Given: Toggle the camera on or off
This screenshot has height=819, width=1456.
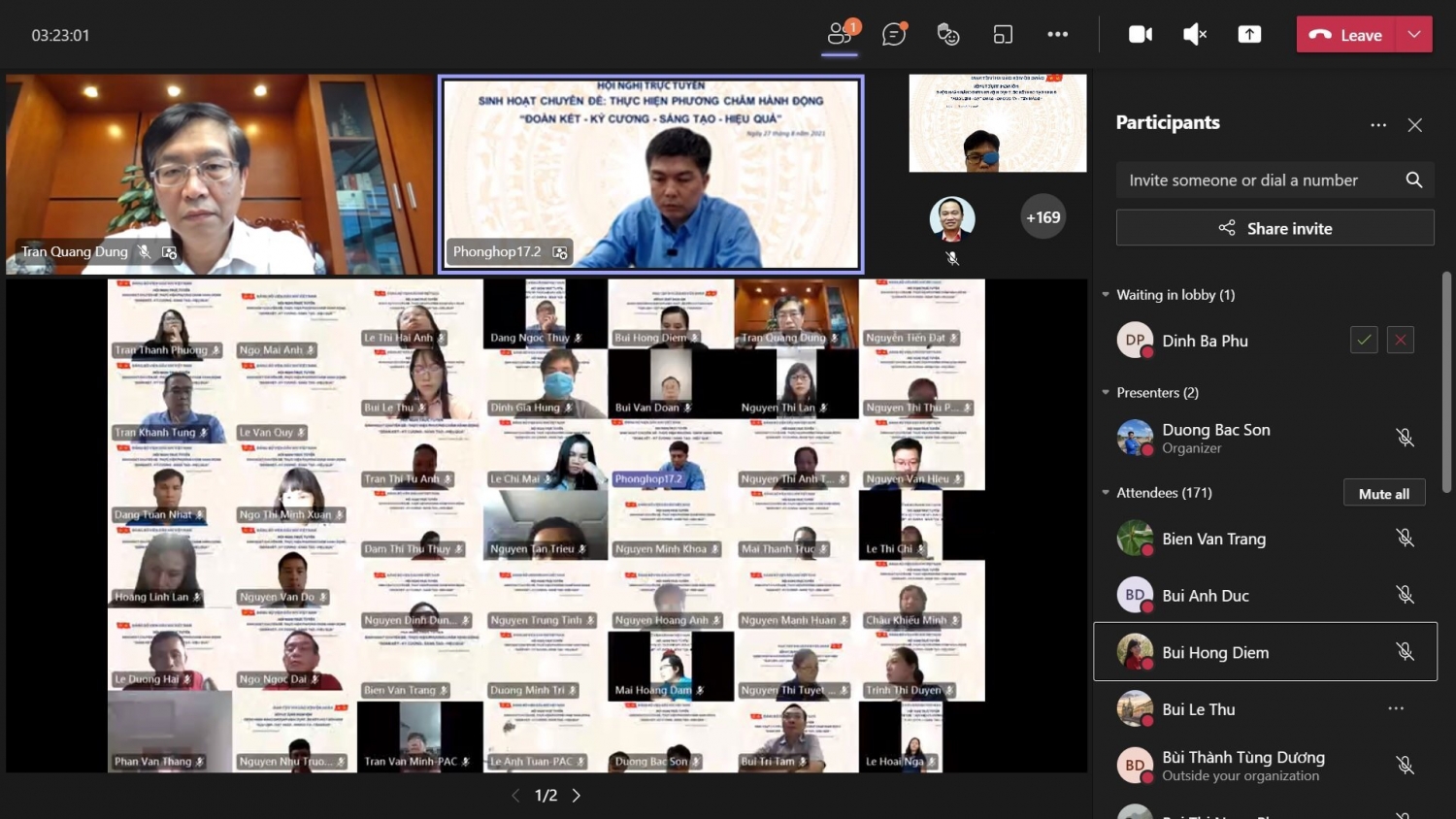Looking at the screenshot, I should tap(1141, 35).
